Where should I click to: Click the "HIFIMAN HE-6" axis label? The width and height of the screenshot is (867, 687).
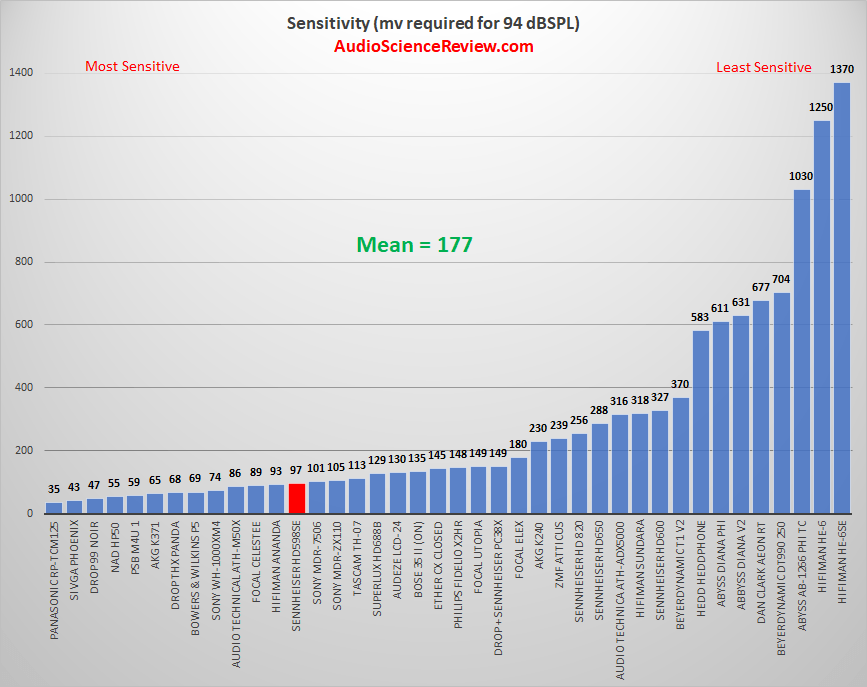[822, 556]
